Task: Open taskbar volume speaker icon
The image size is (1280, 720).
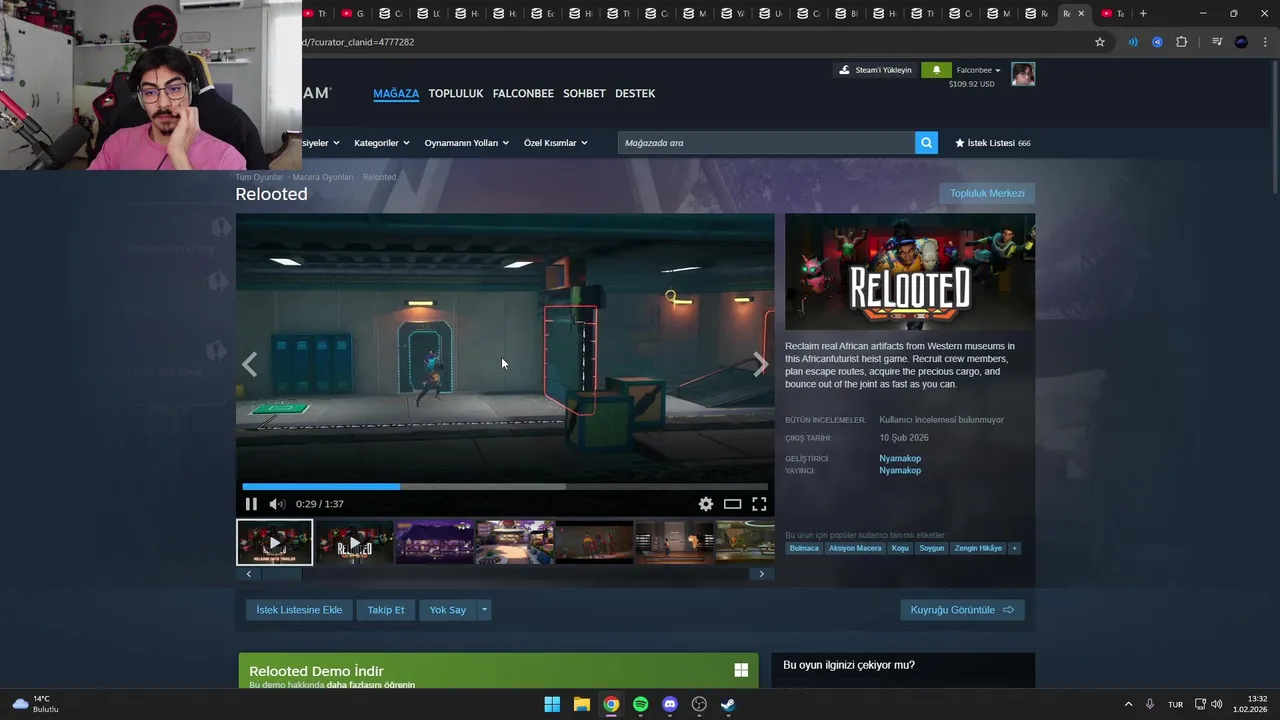Action: (x=1217, y=704)
